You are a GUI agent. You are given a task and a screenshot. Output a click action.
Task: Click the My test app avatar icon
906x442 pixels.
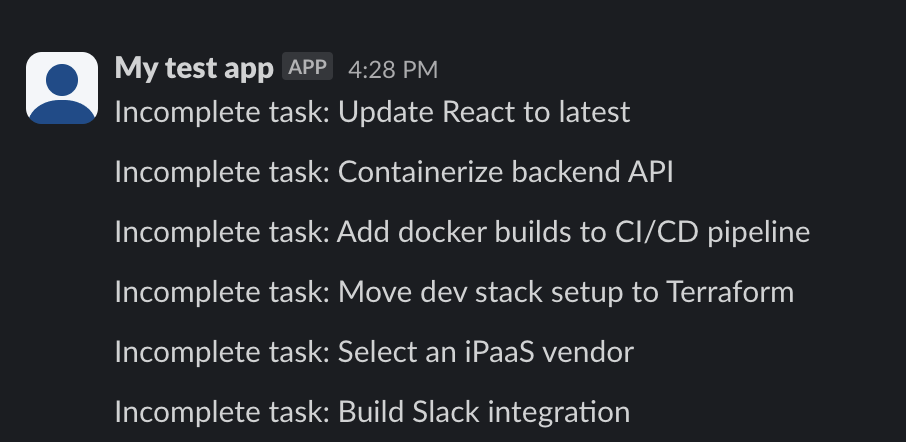pos(62,88)
